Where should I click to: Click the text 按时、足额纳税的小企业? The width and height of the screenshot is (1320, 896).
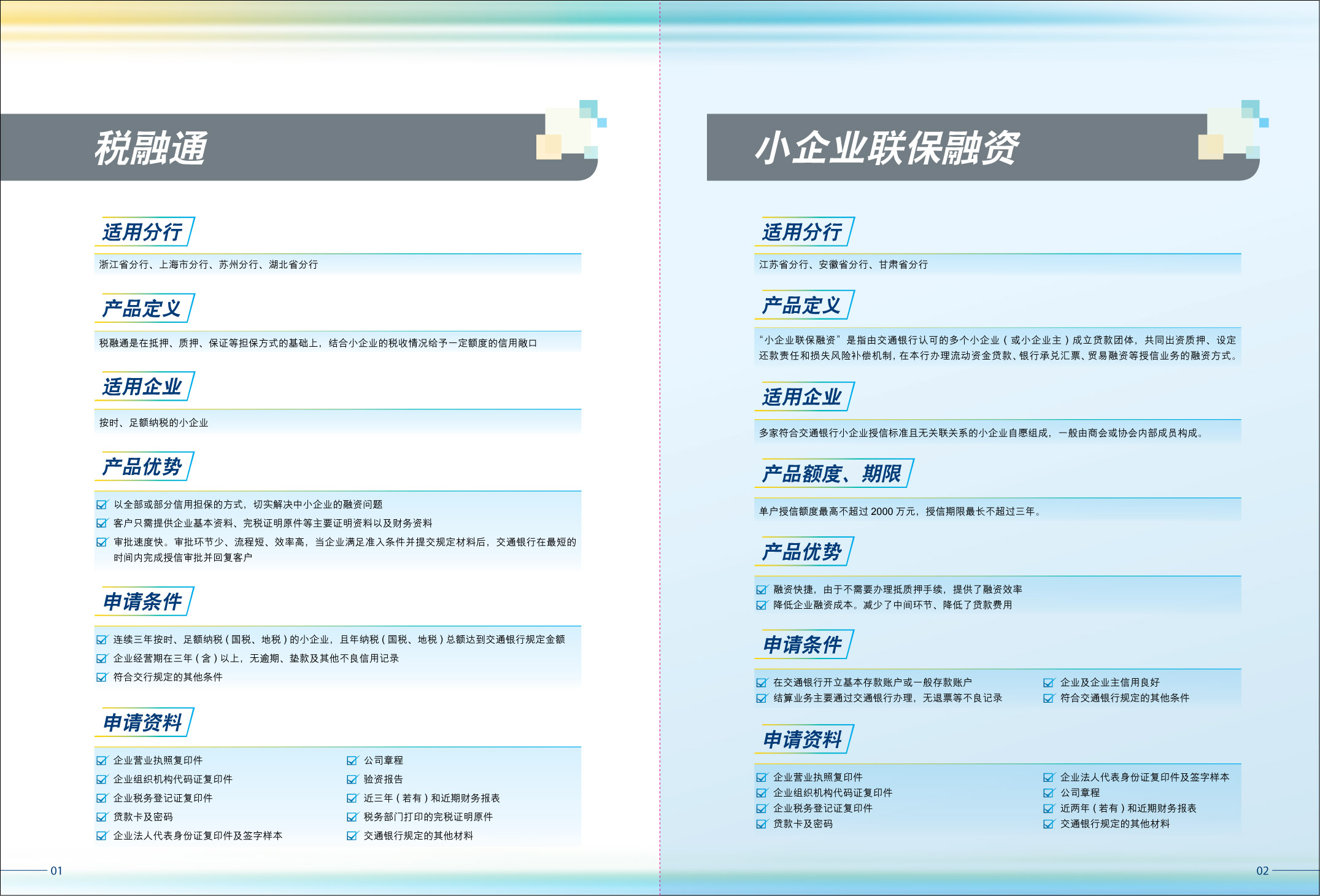(154, 423)
